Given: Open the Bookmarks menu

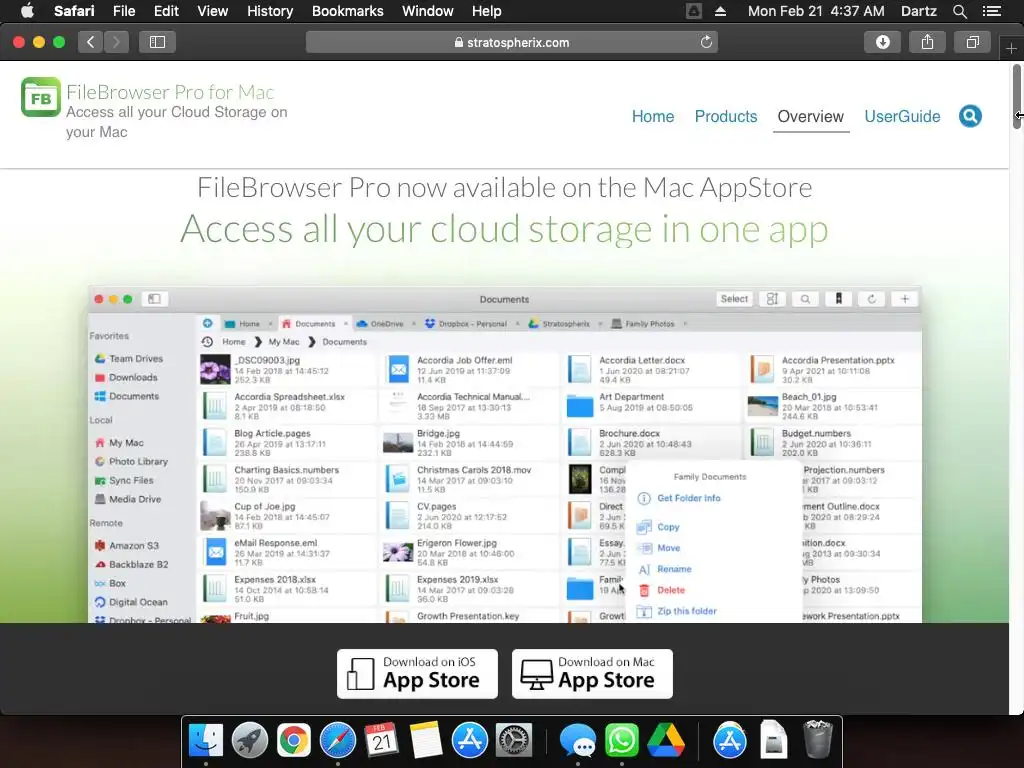Looking at the screenshot, I should [x=347, y=11].
